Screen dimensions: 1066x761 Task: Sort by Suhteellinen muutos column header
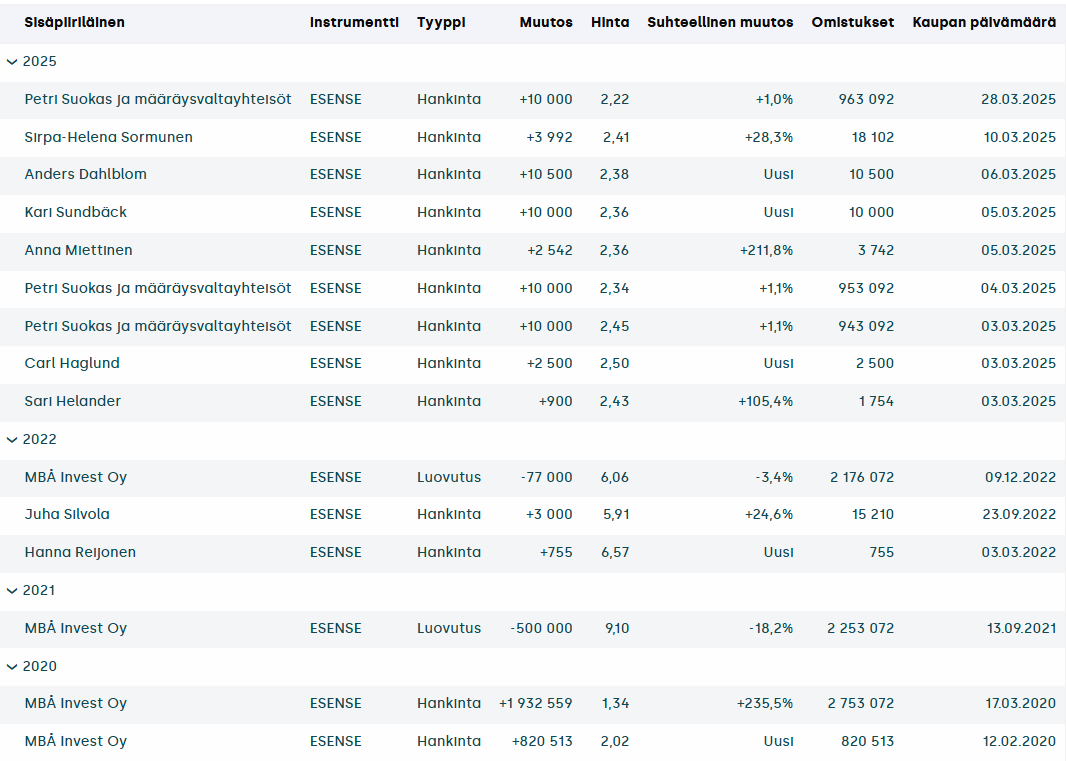click(720, 22)
